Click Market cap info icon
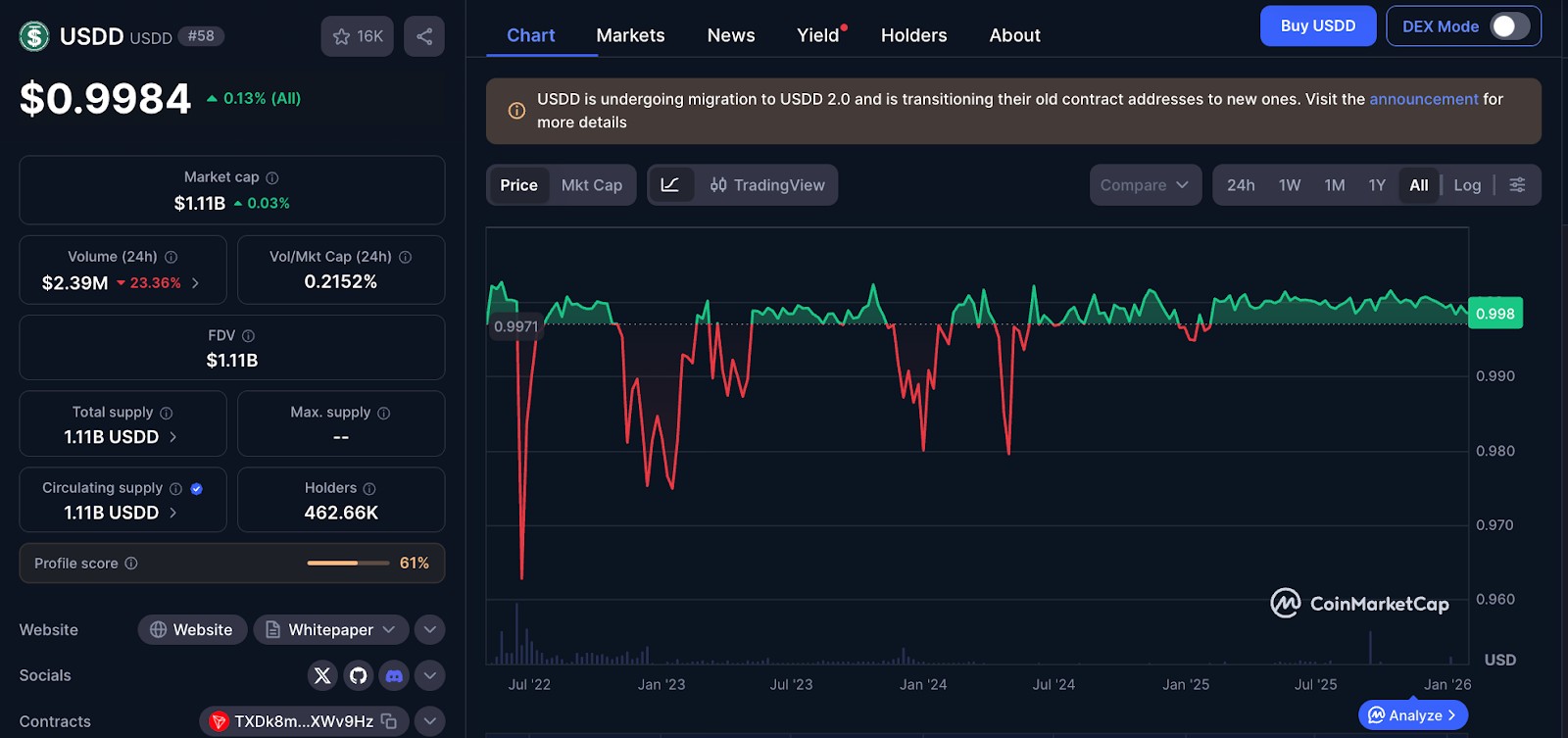The width and height of the screenshot is (1568, 738). [x=272, y=177]
